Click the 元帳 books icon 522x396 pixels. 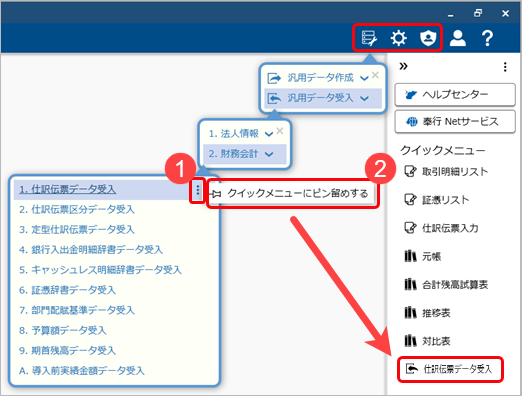click(410, 256)
